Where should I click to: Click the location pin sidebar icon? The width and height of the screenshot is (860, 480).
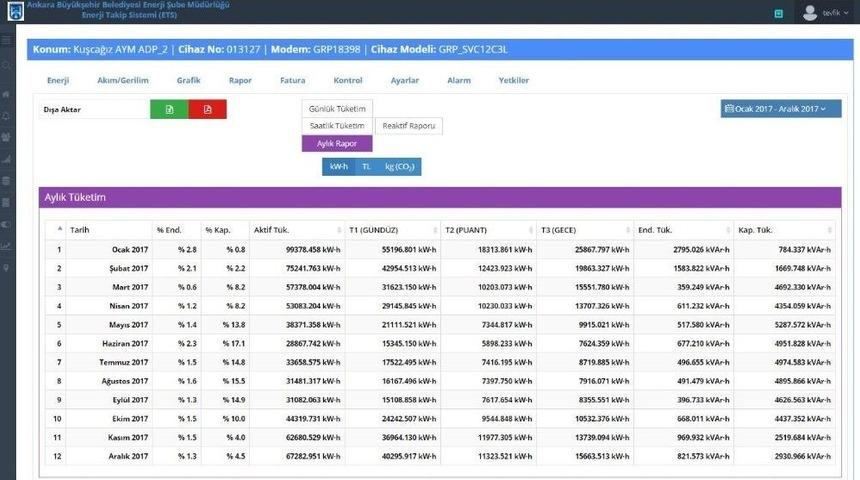click(x=7, y=268)
